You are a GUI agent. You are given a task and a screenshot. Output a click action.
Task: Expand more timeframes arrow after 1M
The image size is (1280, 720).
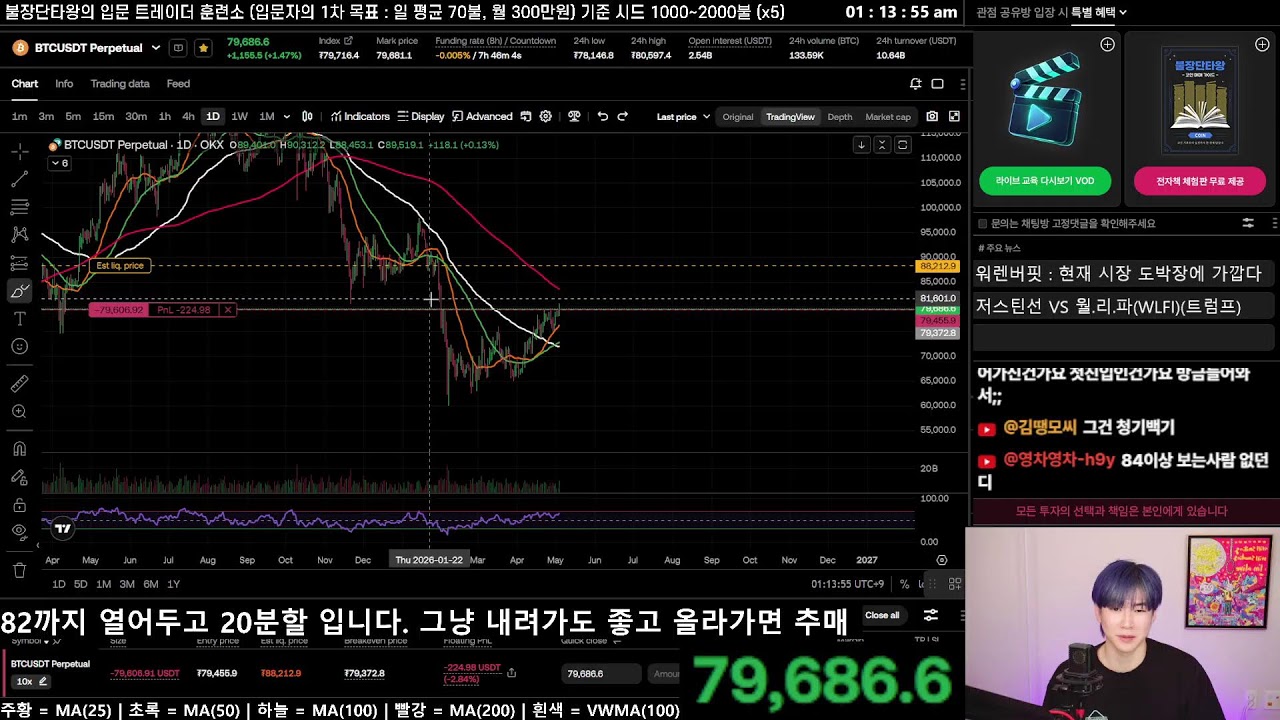[287, 117]
